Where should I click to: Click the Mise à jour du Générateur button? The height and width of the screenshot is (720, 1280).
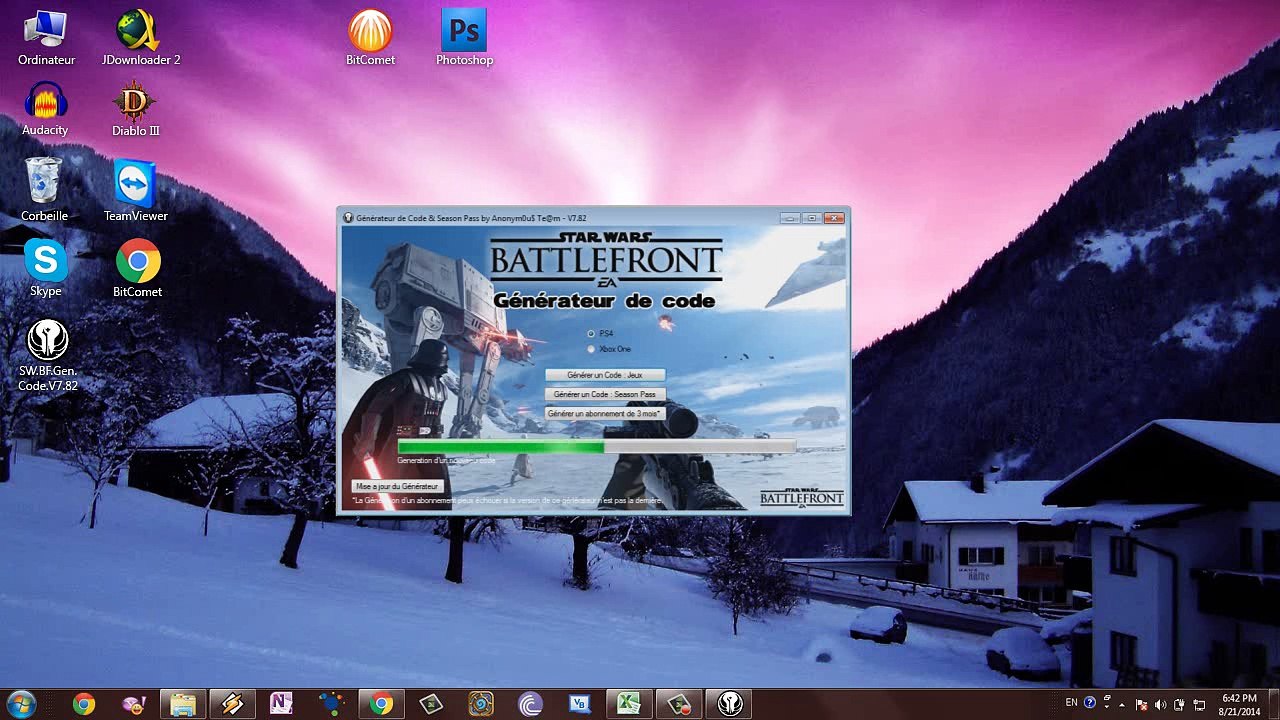(397, 486)
